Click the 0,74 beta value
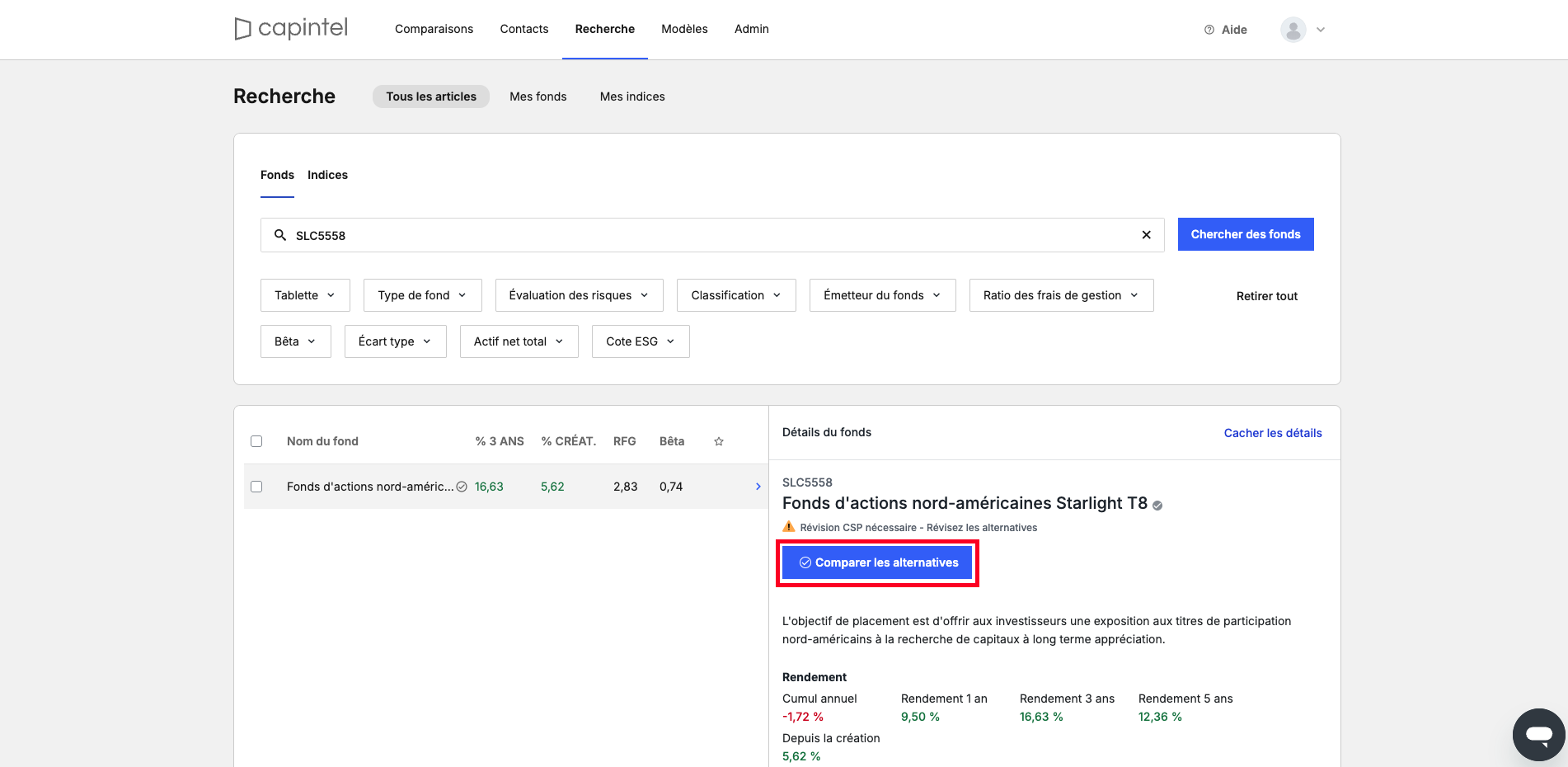Viewport: 1568px width, 767px height. point(671,487)
